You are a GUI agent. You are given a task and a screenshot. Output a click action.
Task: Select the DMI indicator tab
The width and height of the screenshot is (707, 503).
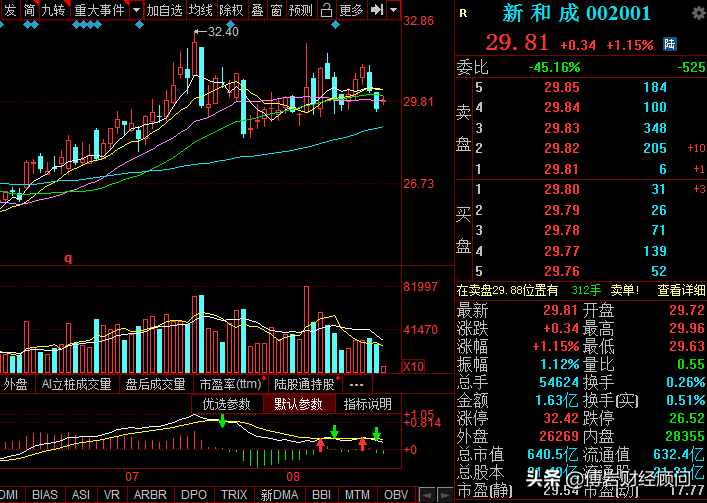coord(9,495)
